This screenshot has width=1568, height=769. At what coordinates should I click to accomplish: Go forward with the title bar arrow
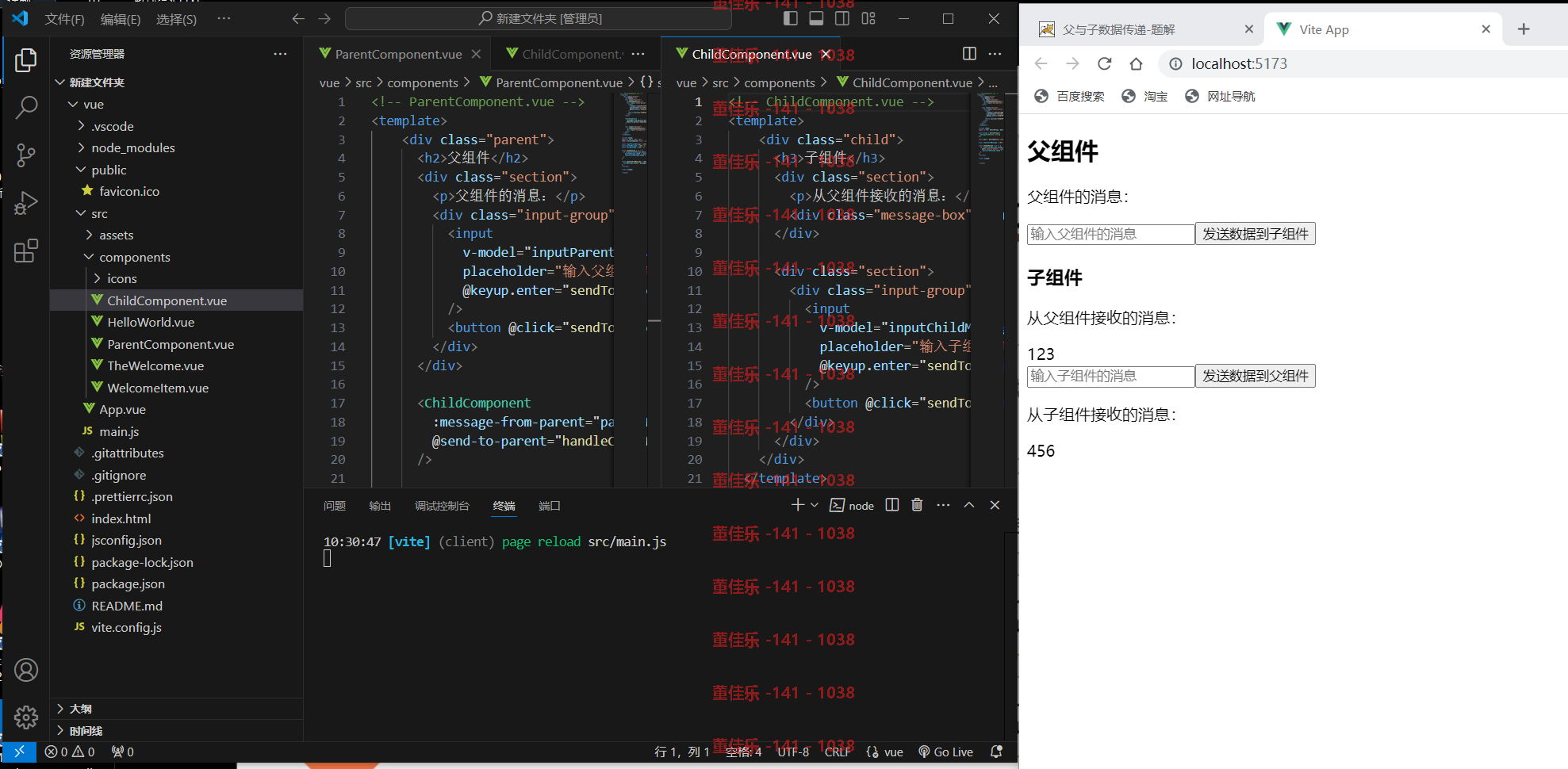pyautogui.click(x=324, y=19)
